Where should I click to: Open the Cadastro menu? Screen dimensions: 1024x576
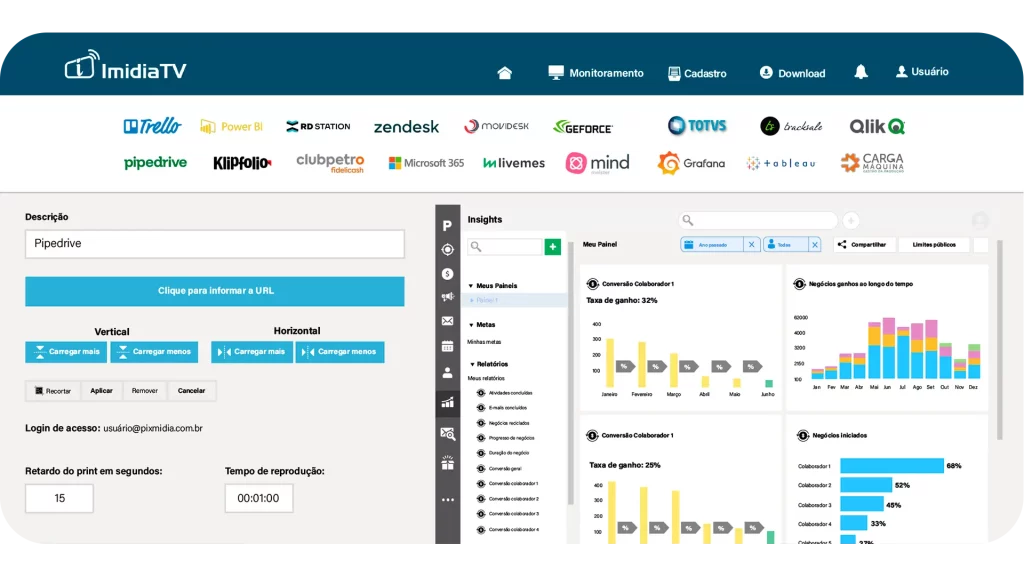point(697,73)
